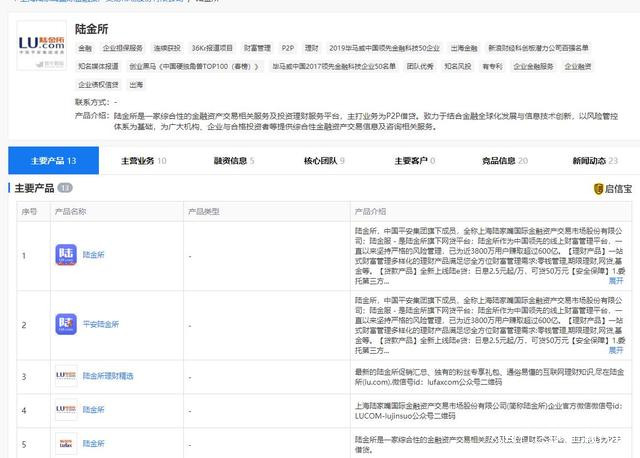Open the 竞品信息 tab

coord(505,160)
